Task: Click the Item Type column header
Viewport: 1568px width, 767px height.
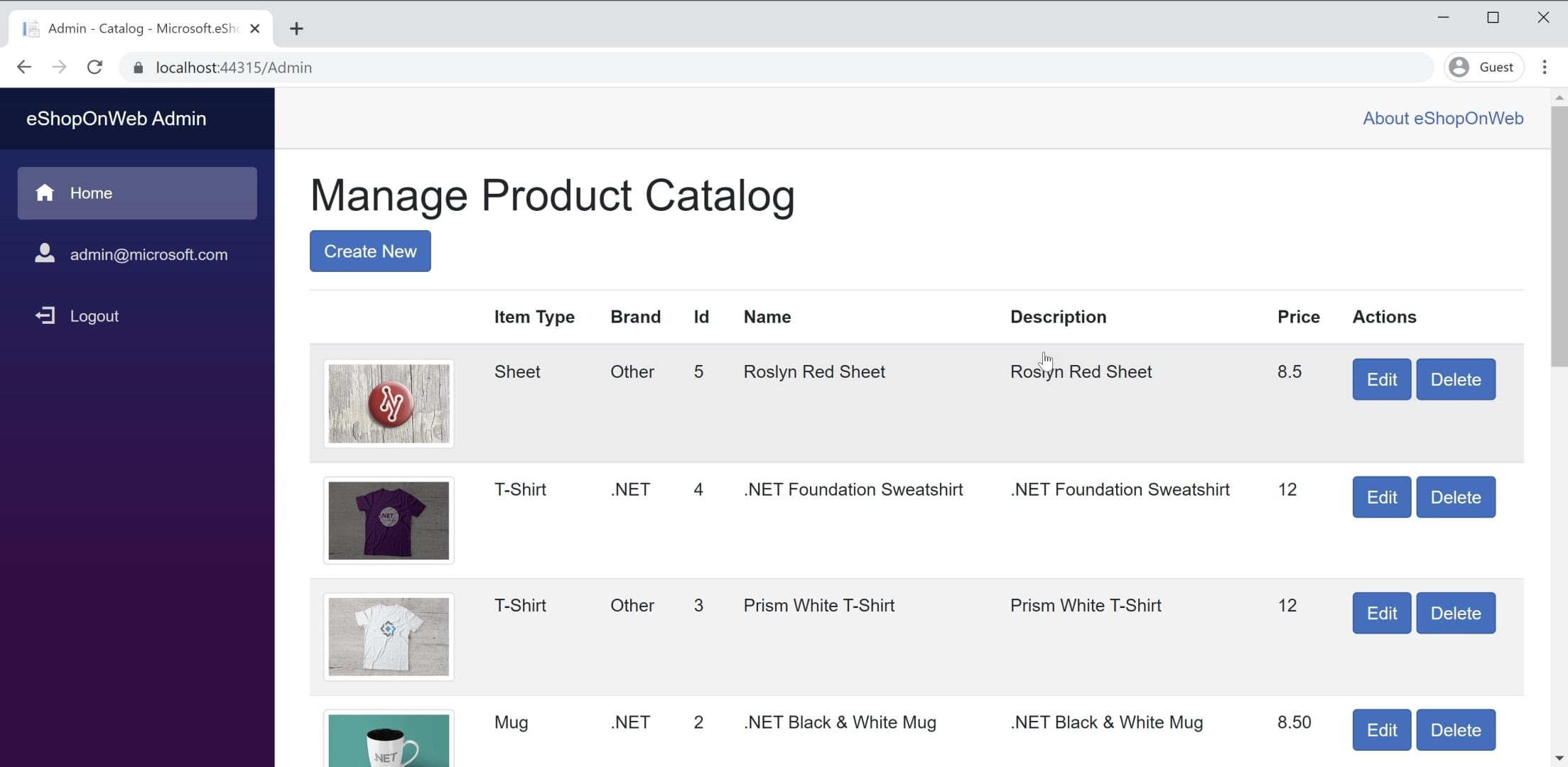Action: point(535,316)
